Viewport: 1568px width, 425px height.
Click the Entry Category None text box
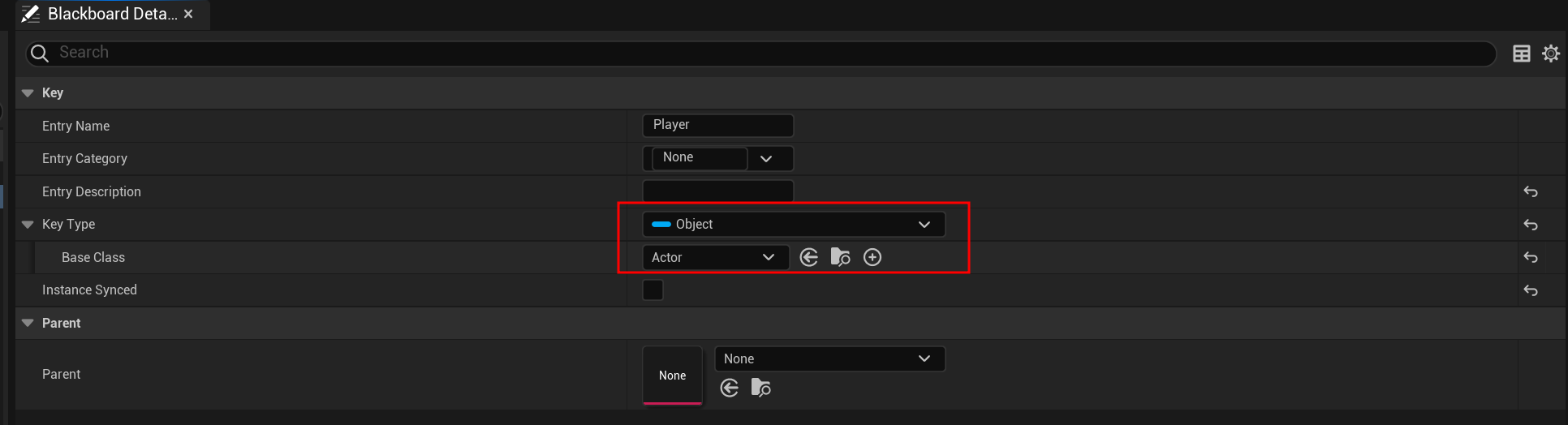coord(700,158)
